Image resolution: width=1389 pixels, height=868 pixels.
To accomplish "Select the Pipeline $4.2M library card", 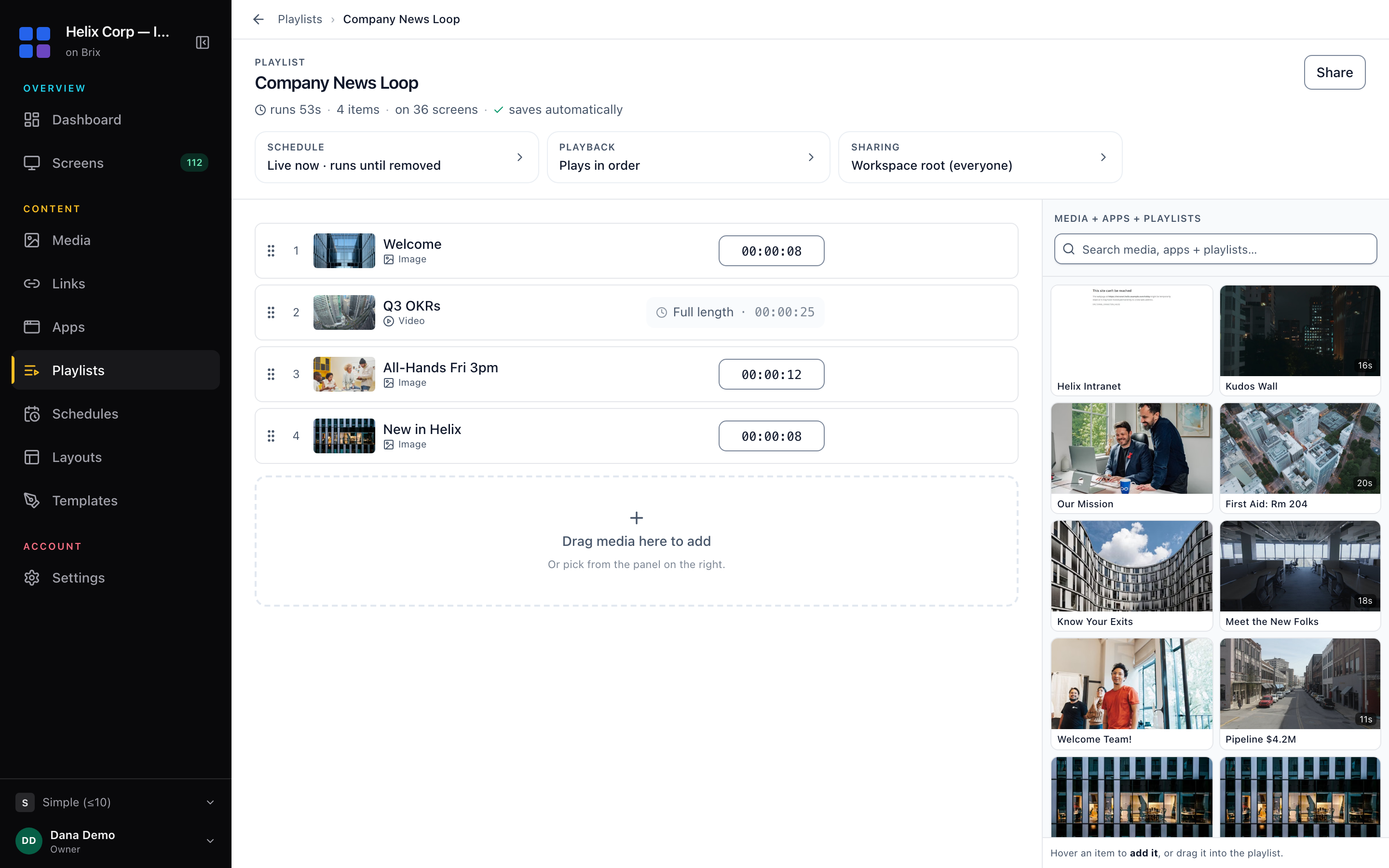I will click(1300, 693).
